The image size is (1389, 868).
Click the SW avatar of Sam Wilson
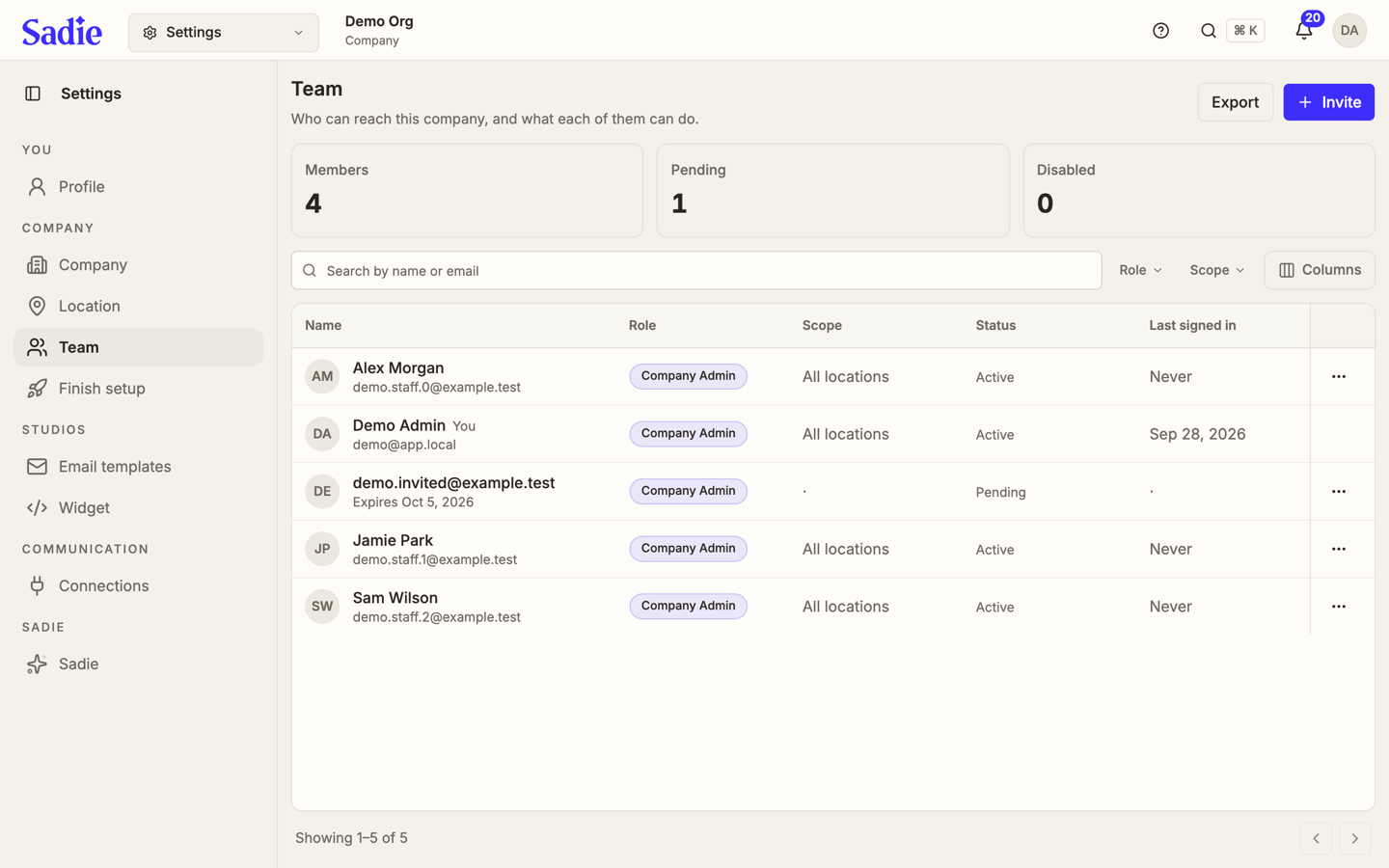[322, 607]
